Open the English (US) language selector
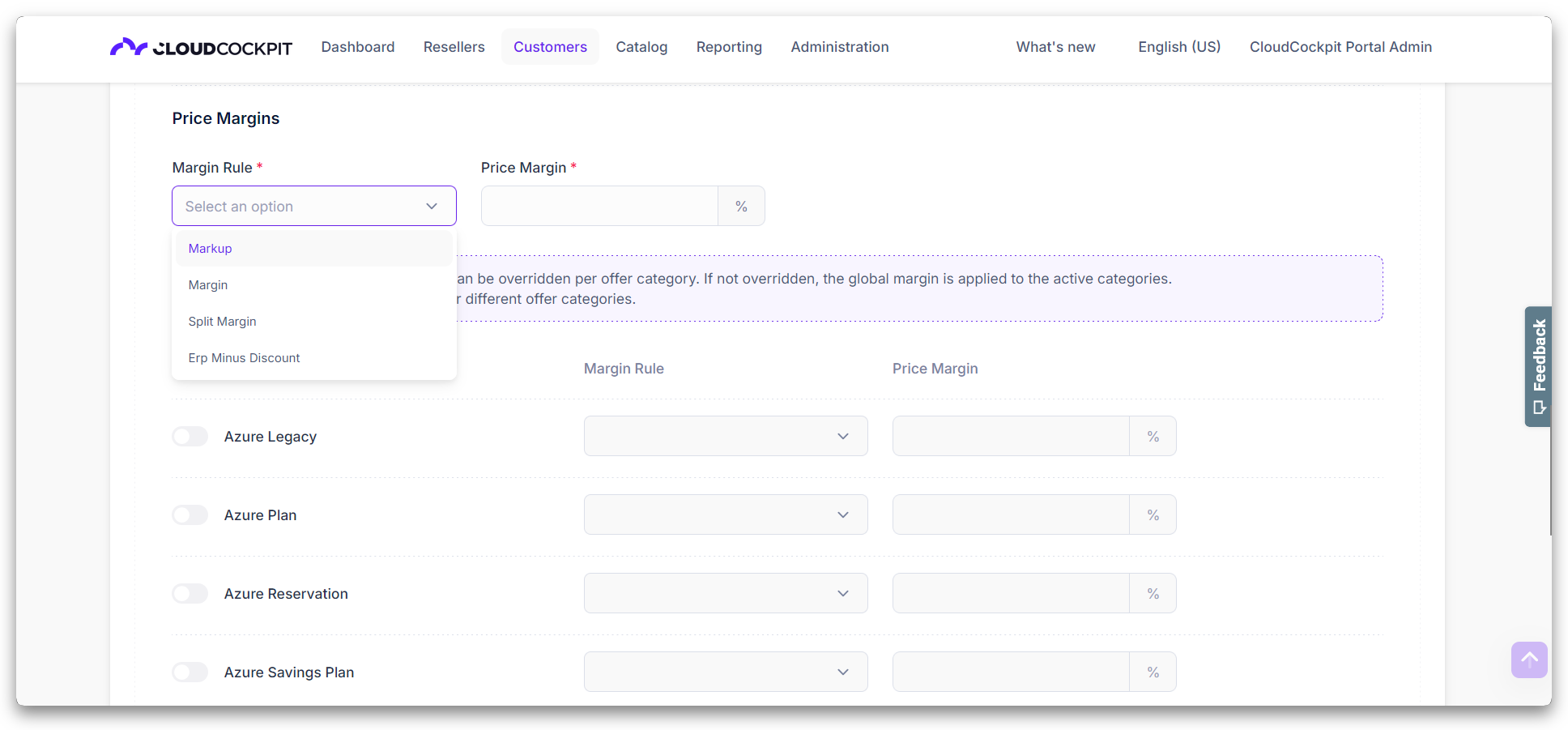This screenshot has height=730, width=1568. point(1179,47)
